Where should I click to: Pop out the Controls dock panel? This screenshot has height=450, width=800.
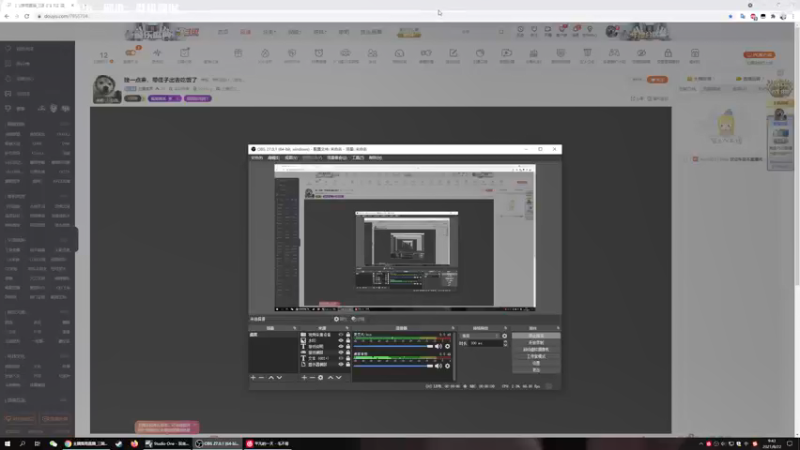pyautogui.click(x=558, y=328)
